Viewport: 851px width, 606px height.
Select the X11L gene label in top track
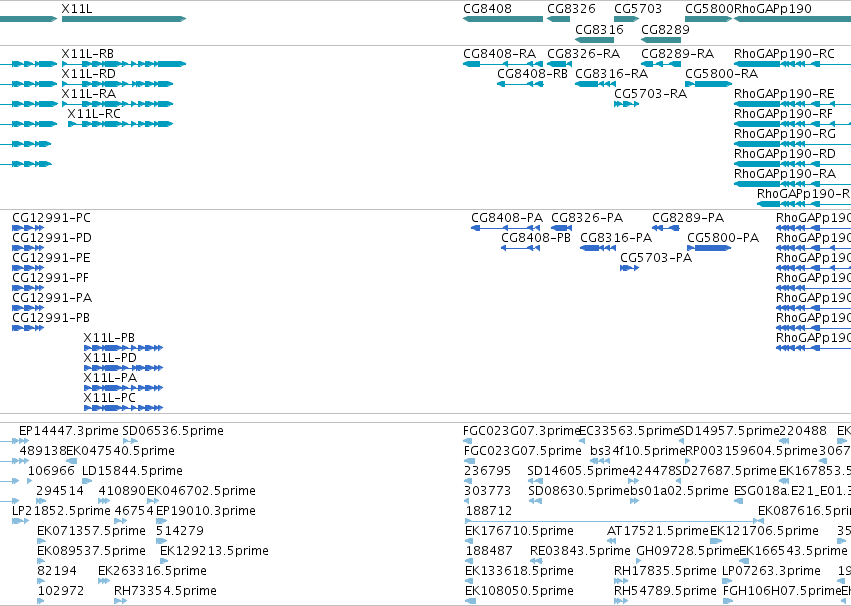pyautogui.click(x=77, y=9)
